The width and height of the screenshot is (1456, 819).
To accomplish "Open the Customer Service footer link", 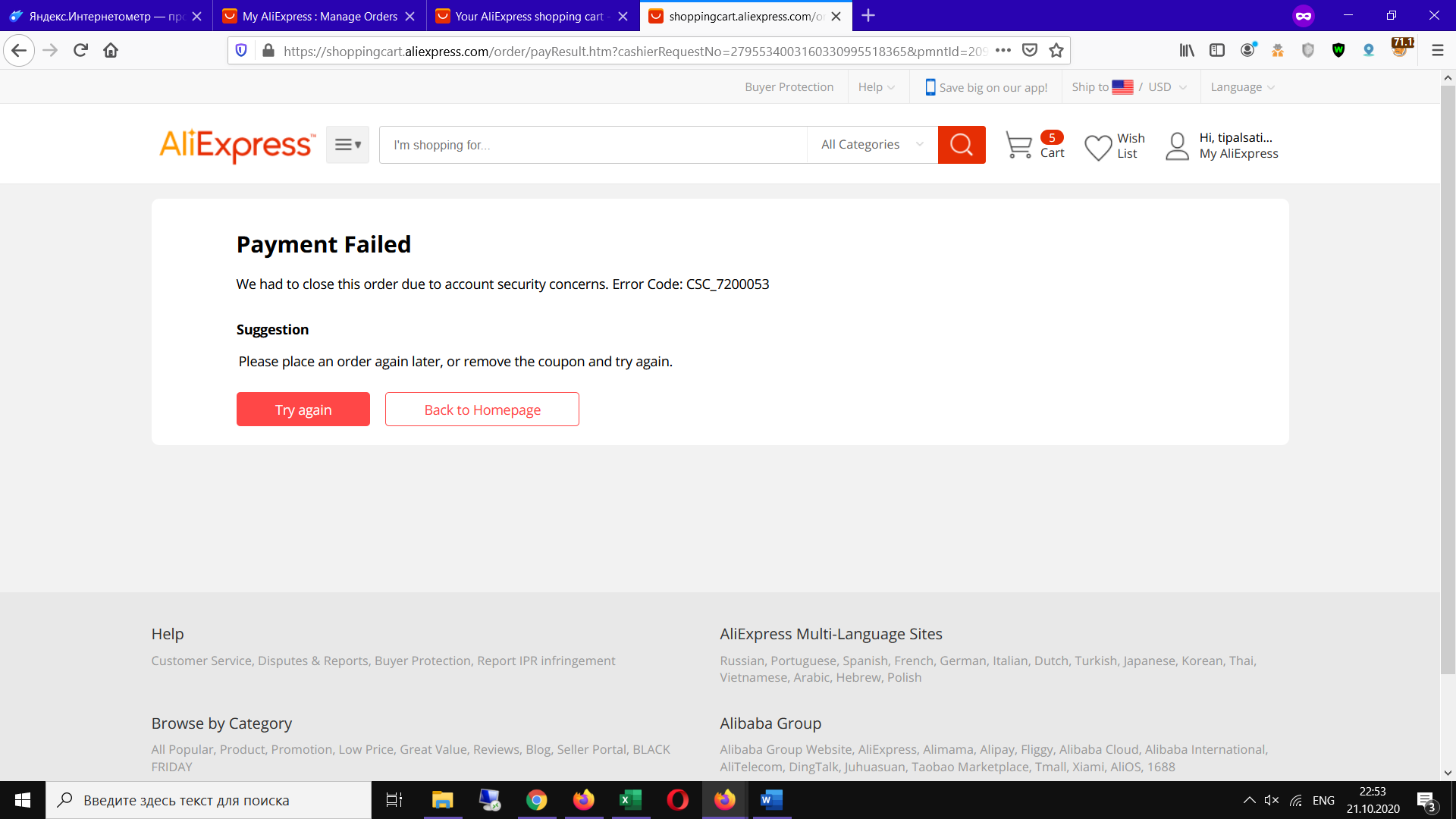I will click(201, 661).
